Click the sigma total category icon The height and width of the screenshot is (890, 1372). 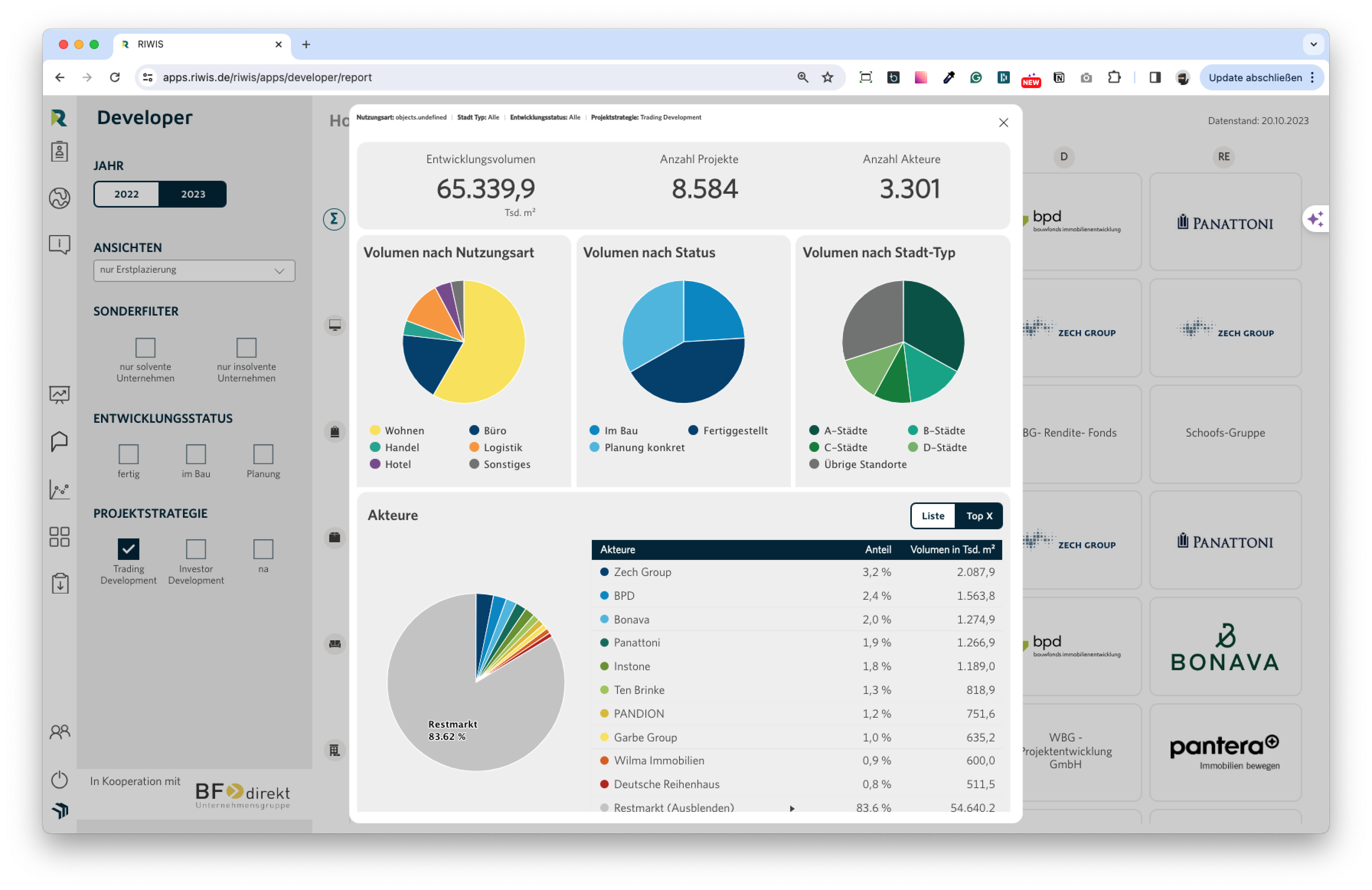(x=334, y=219)
